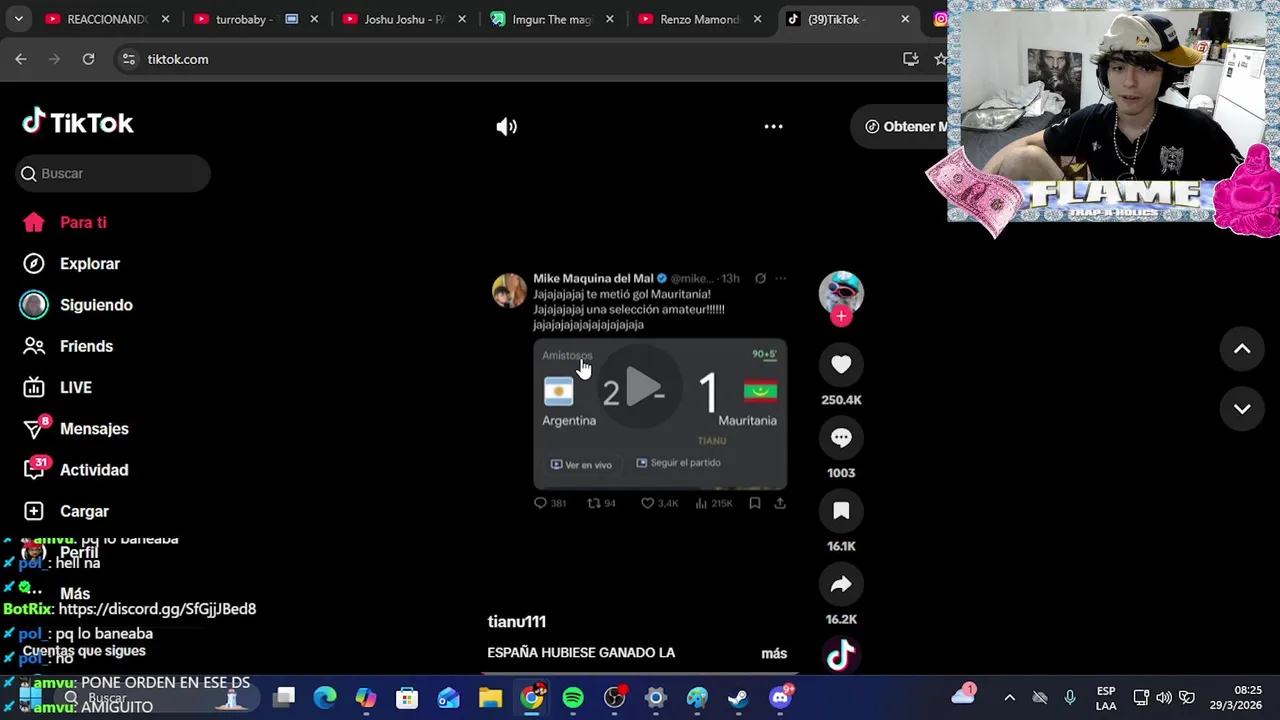Viewport: 1280px width, 720px height.
Task: Open Spotify from the taskbar
Action: pos(573,697)
